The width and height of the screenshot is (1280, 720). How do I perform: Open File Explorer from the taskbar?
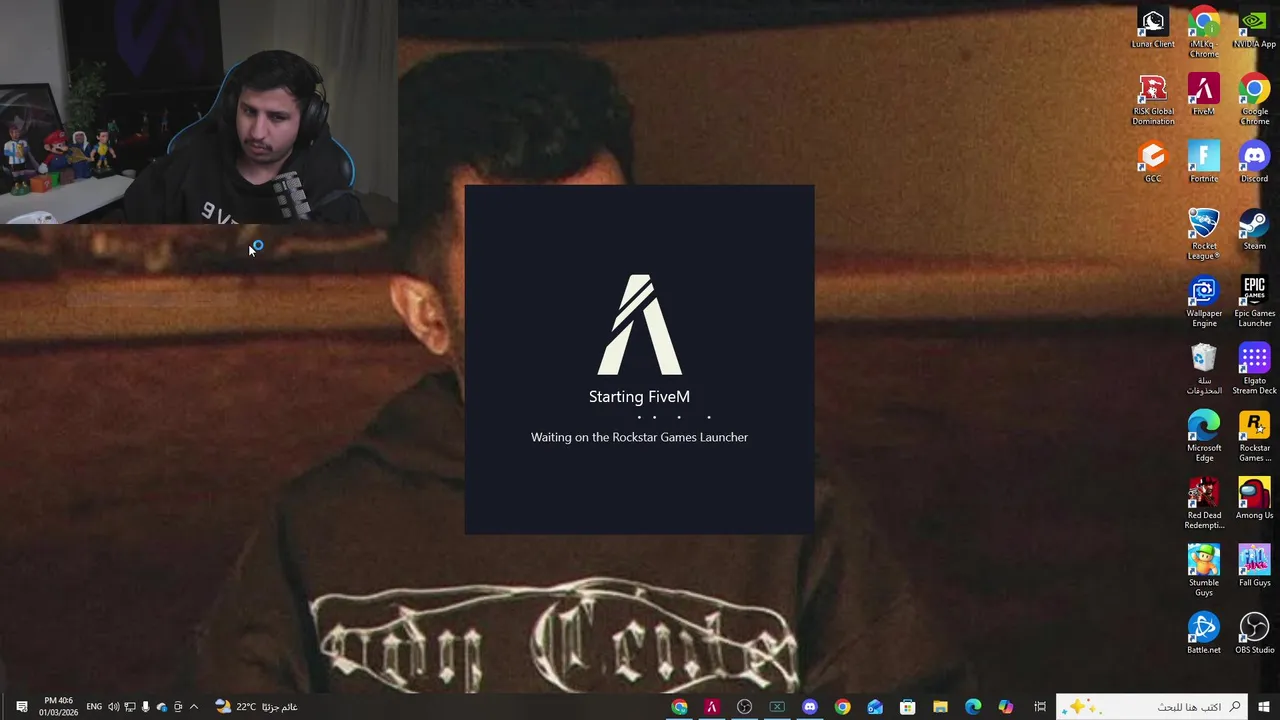(x=940, y=707)
